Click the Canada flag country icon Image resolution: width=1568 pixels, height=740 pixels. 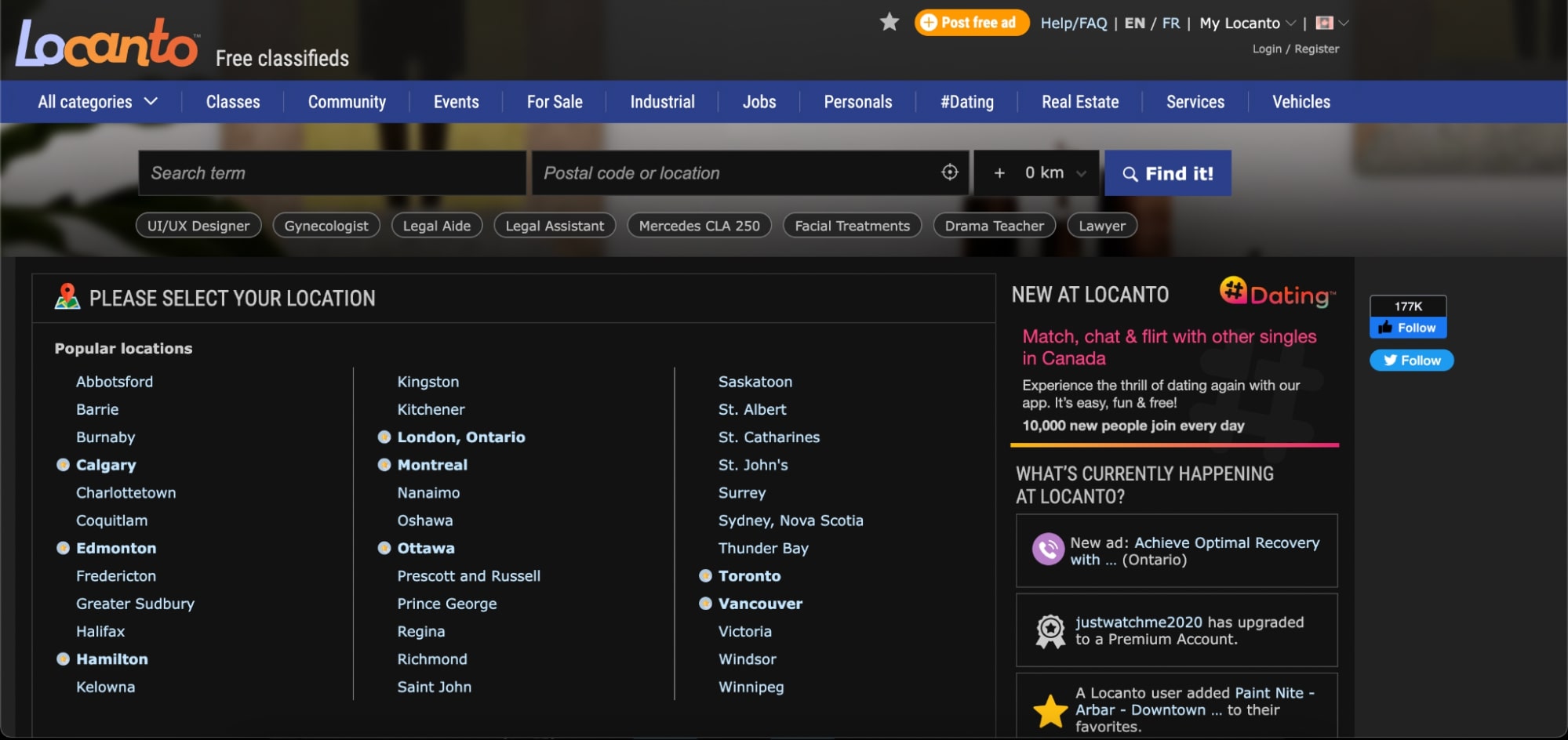[1324, 23]
